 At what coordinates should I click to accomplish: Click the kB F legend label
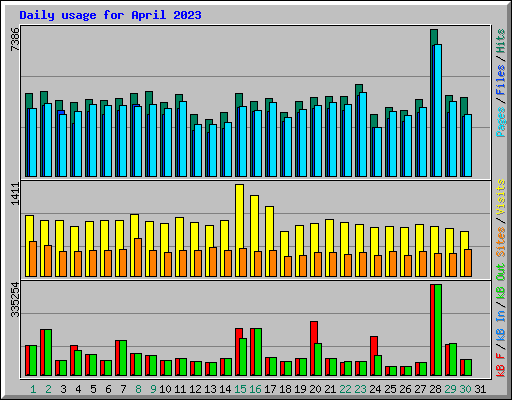[501, 365]
